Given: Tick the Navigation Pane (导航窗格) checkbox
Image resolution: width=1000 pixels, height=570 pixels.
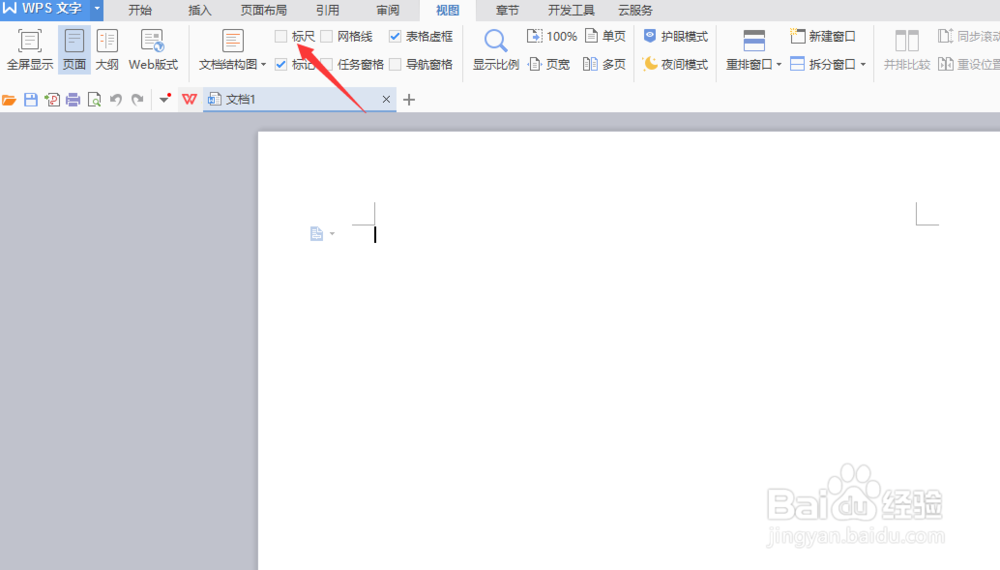Looking at the screenshot, I should pos(395,64).
